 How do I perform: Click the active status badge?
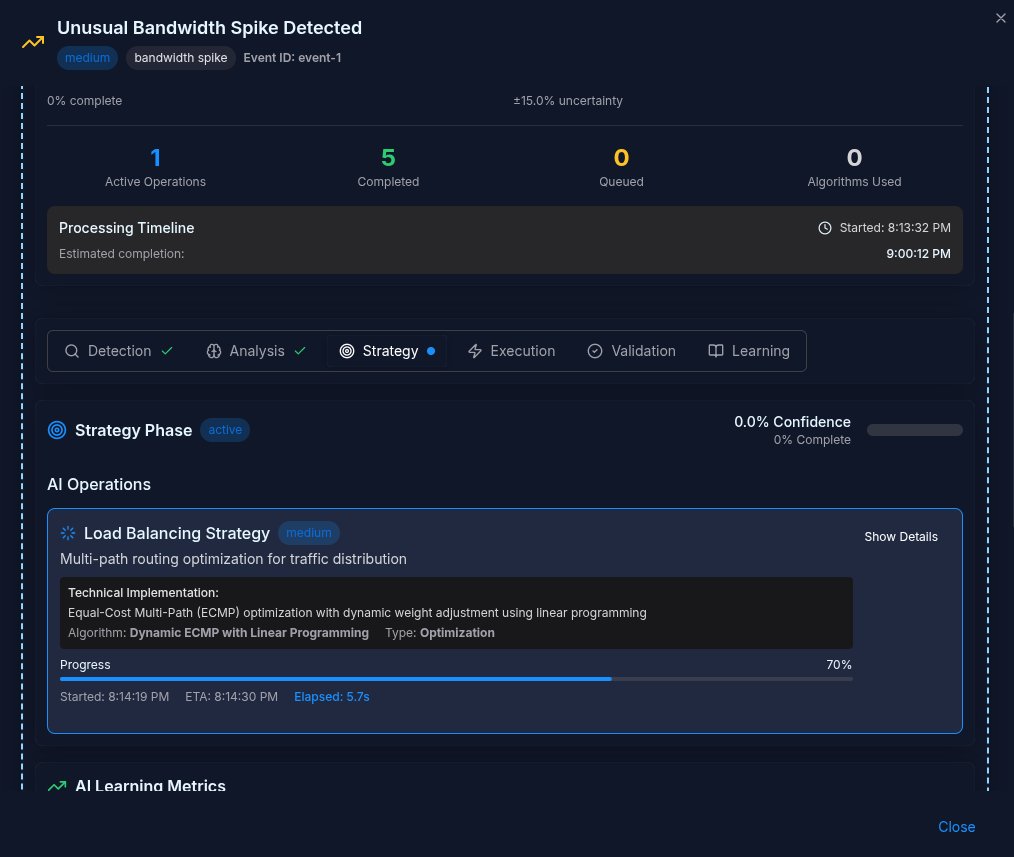pyautogui.click(x=225, y=430)
